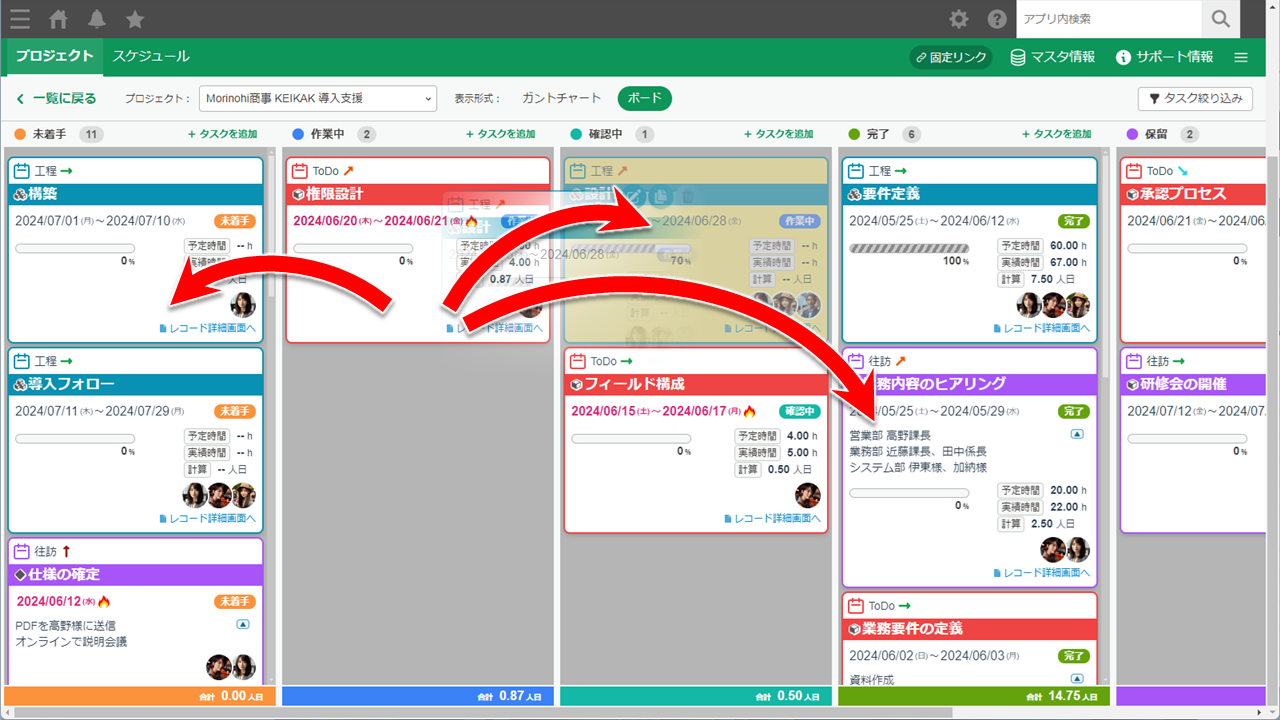Open サポート情報 menu

tap(1164, 57)
